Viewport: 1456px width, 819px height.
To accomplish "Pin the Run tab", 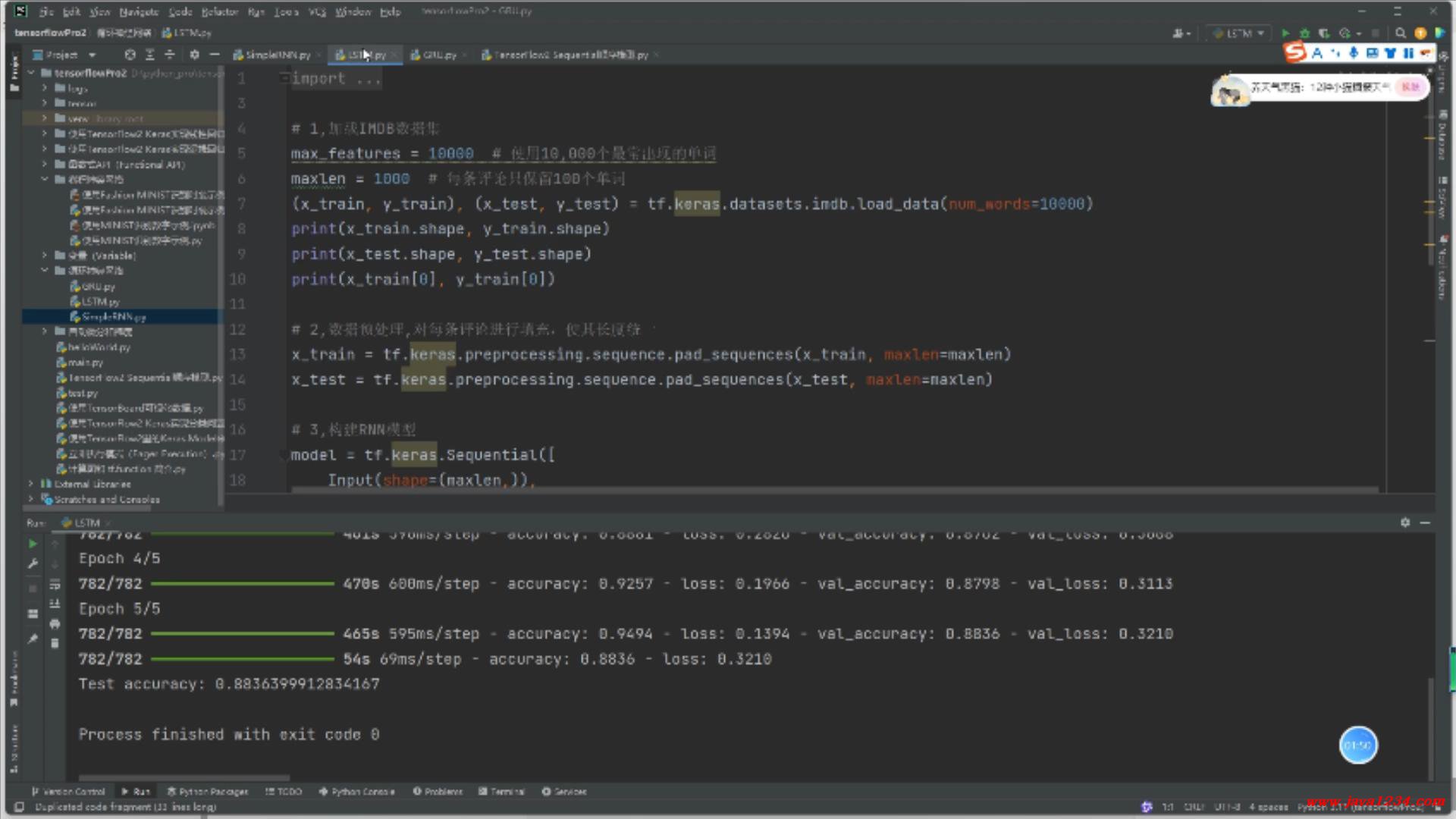I will [33, 639].
